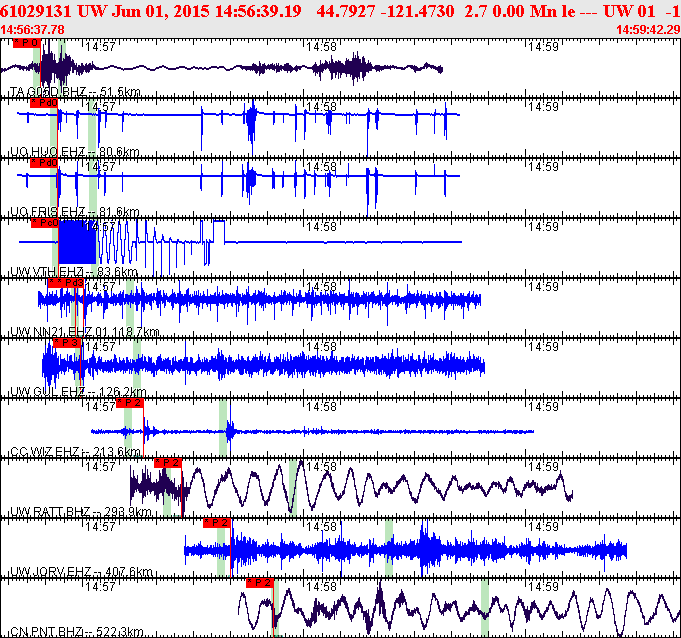Select the P 2 pick flag on CC WIZ trace
The image size is (681, 638).
click(130, 403)
